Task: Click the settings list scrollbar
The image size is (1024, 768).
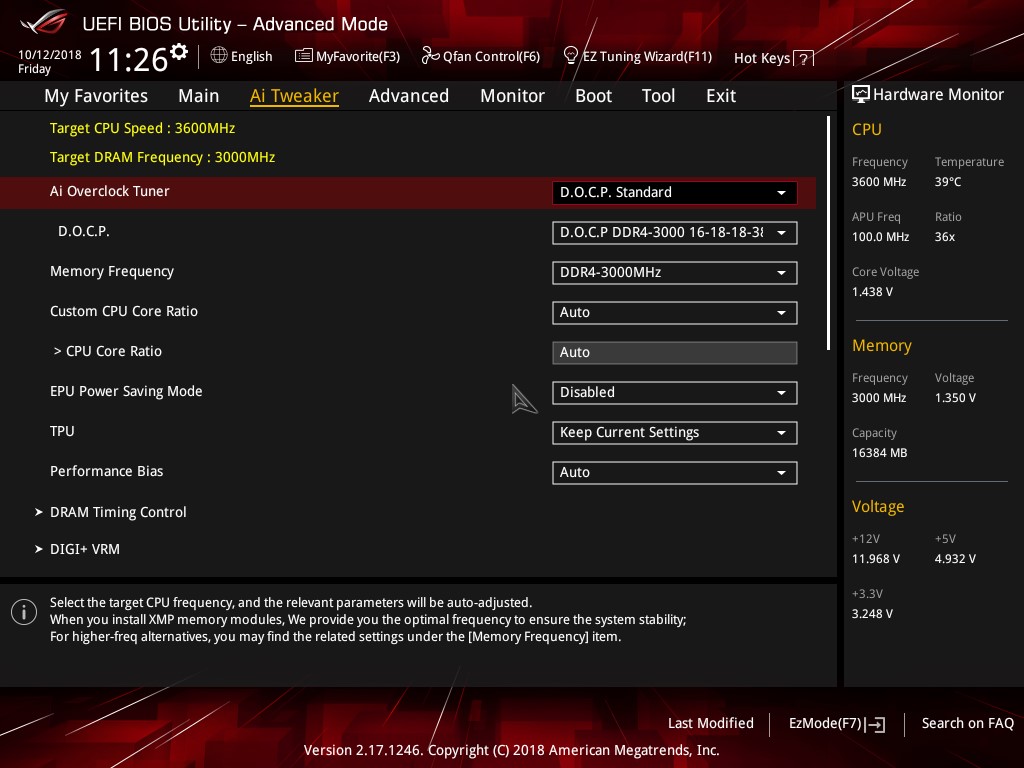Action: [828, 233]
